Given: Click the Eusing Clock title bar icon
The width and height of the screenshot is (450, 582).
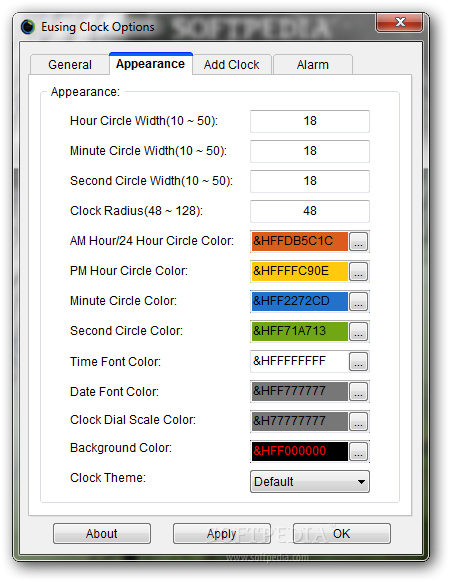Looking at the screenshot, I should [28, 27].
